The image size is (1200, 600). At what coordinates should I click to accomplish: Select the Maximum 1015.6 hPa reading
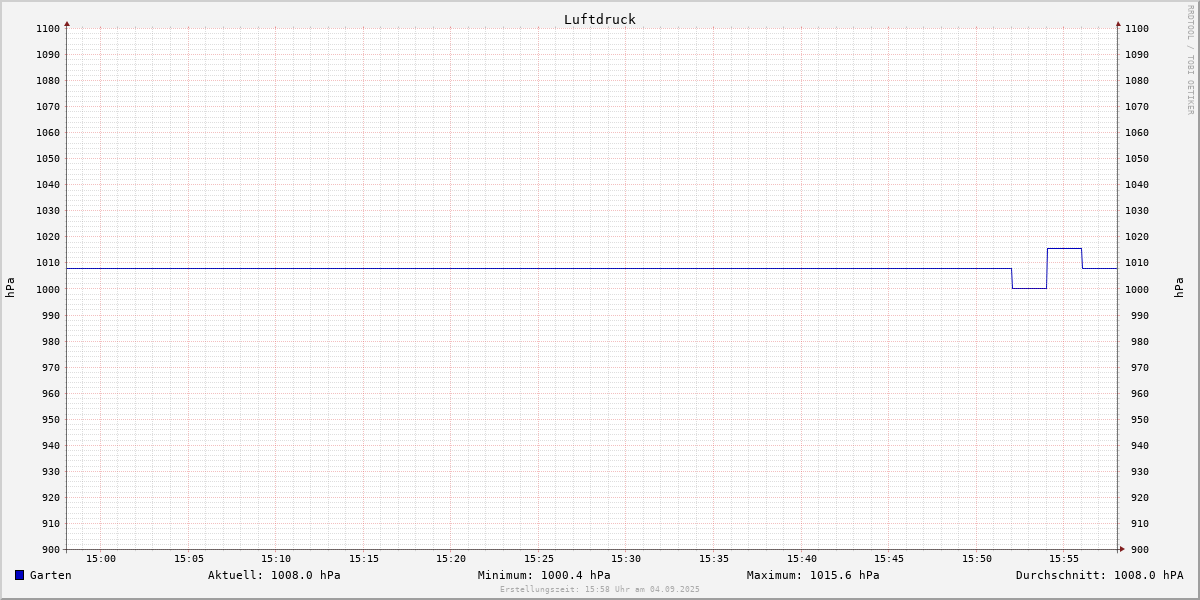click(813, 575)
